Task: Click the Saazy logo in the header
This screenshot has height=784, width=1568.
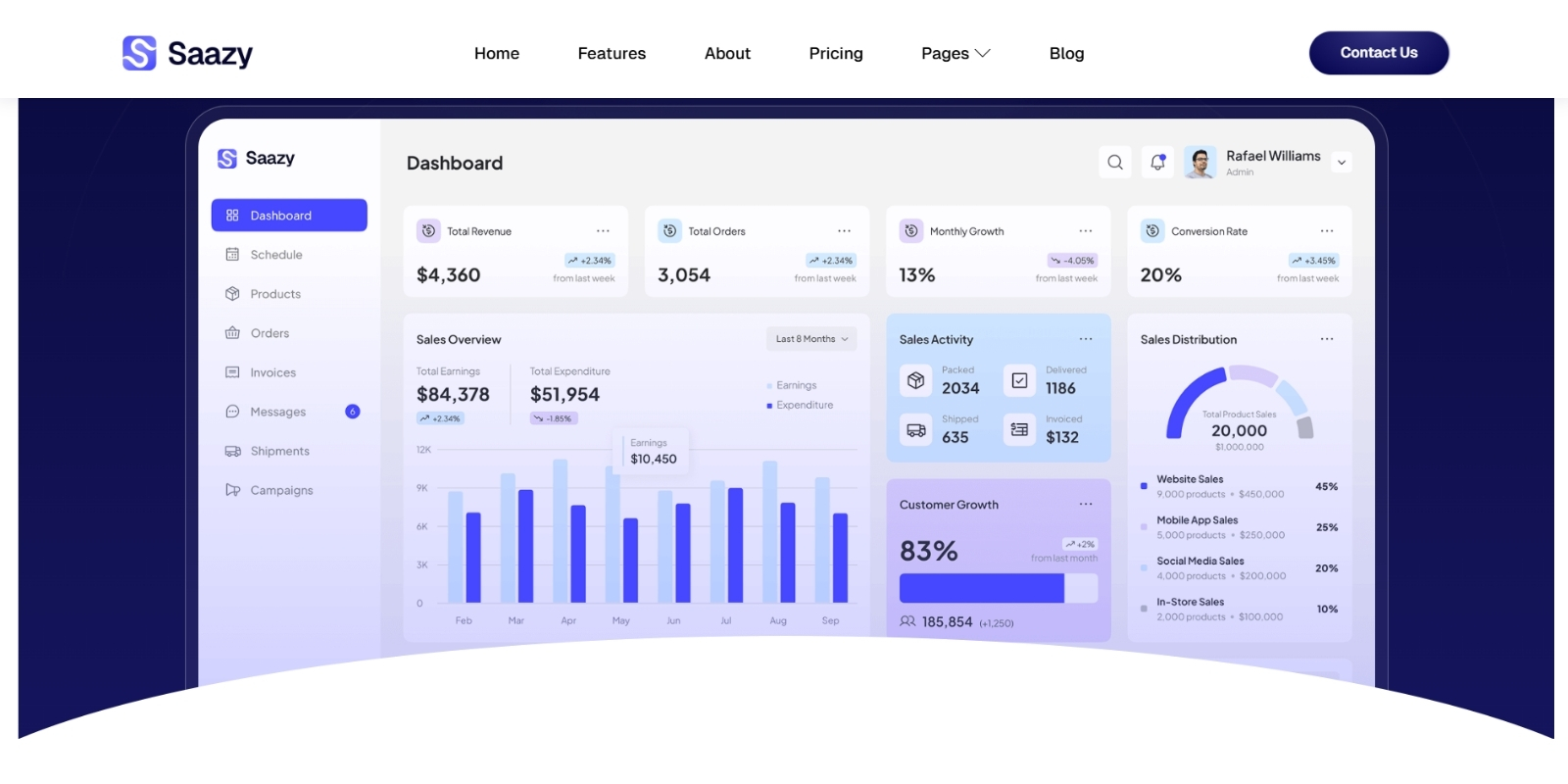Action: click(x=187, y=53)
